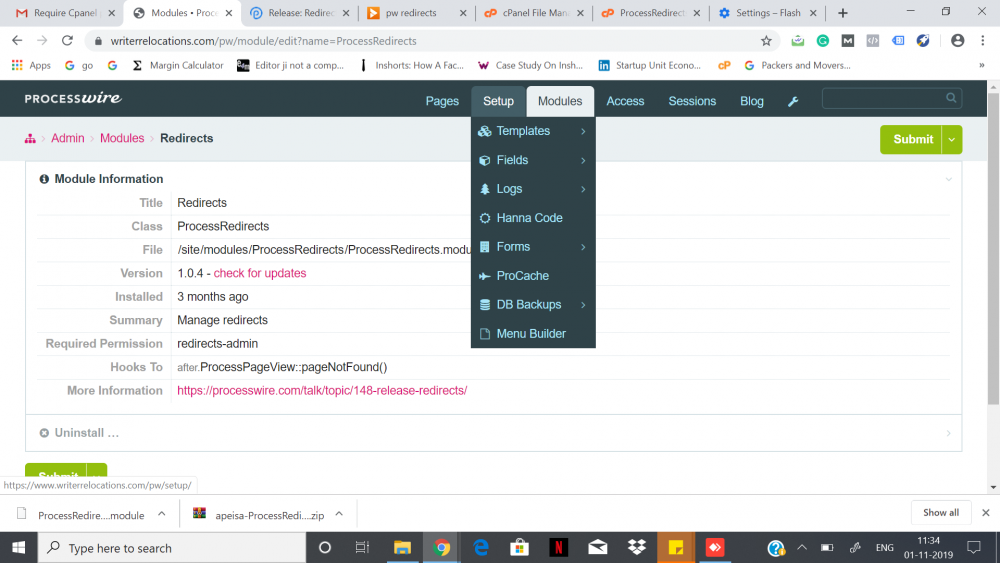This screenshot has height=563, width=1000.
Task: Open Netflix from the Windows taskbar
Action: click(x=558, y=548)
